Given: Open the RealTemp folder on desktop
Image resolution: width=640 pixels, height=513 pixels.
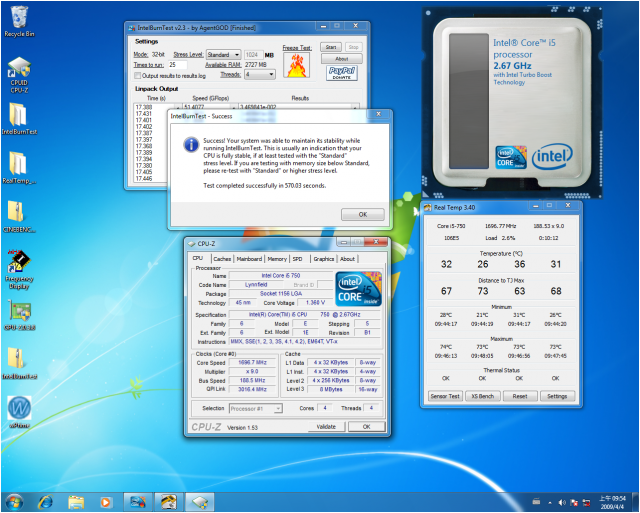Looking at the screenshot, I should tap(19, 167).
